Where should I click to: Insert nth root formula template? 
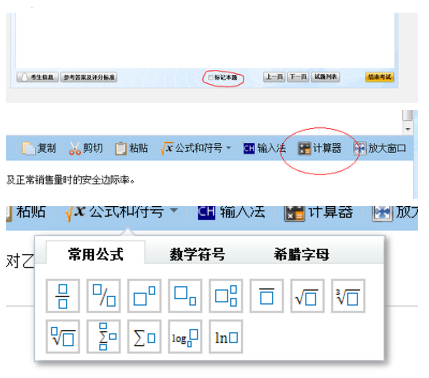63,337
